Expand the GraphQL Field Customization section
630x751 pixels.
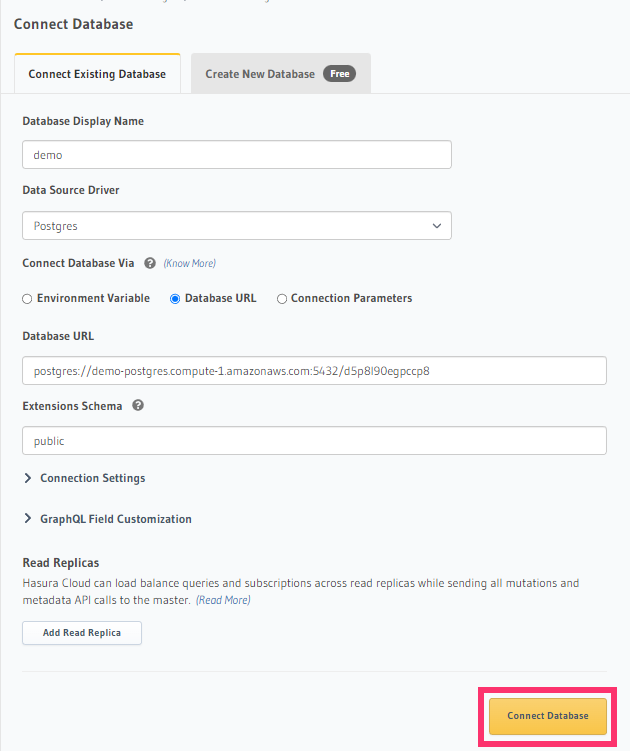(115, 519)
